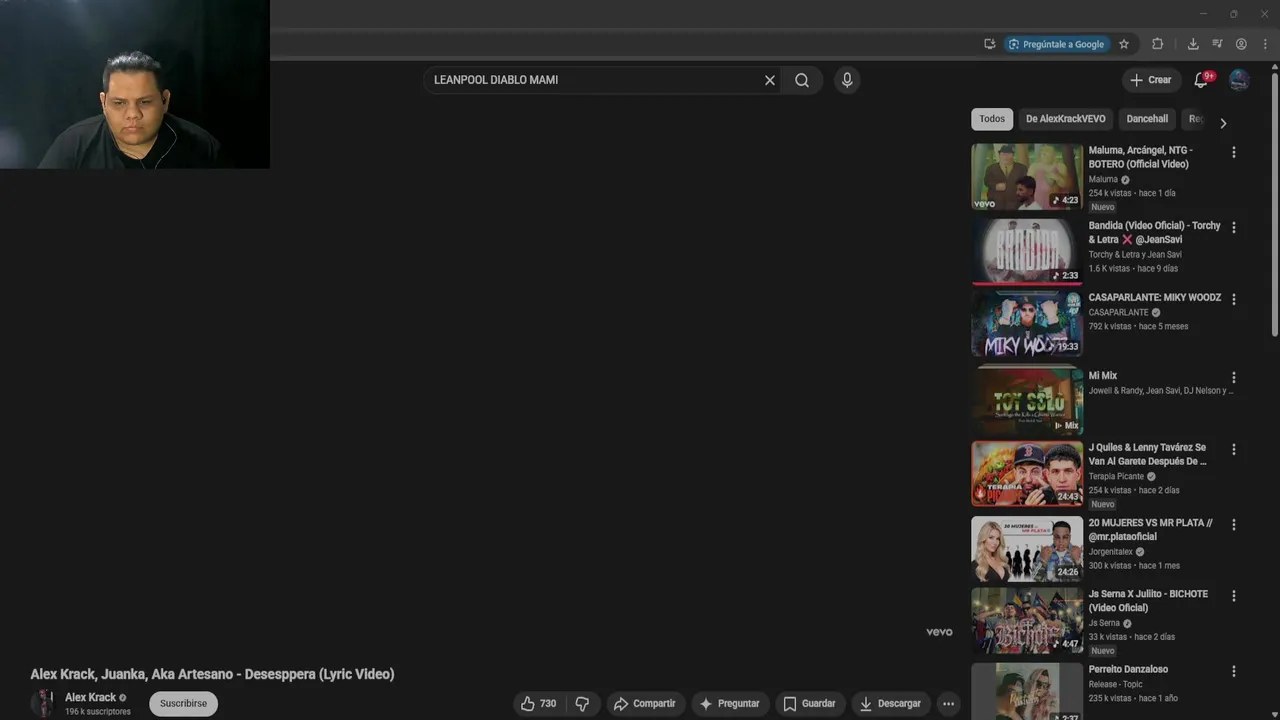Open options for the BICHOTE video
The height and width of the screenshot is (720, 1280).
[1233, 595]
